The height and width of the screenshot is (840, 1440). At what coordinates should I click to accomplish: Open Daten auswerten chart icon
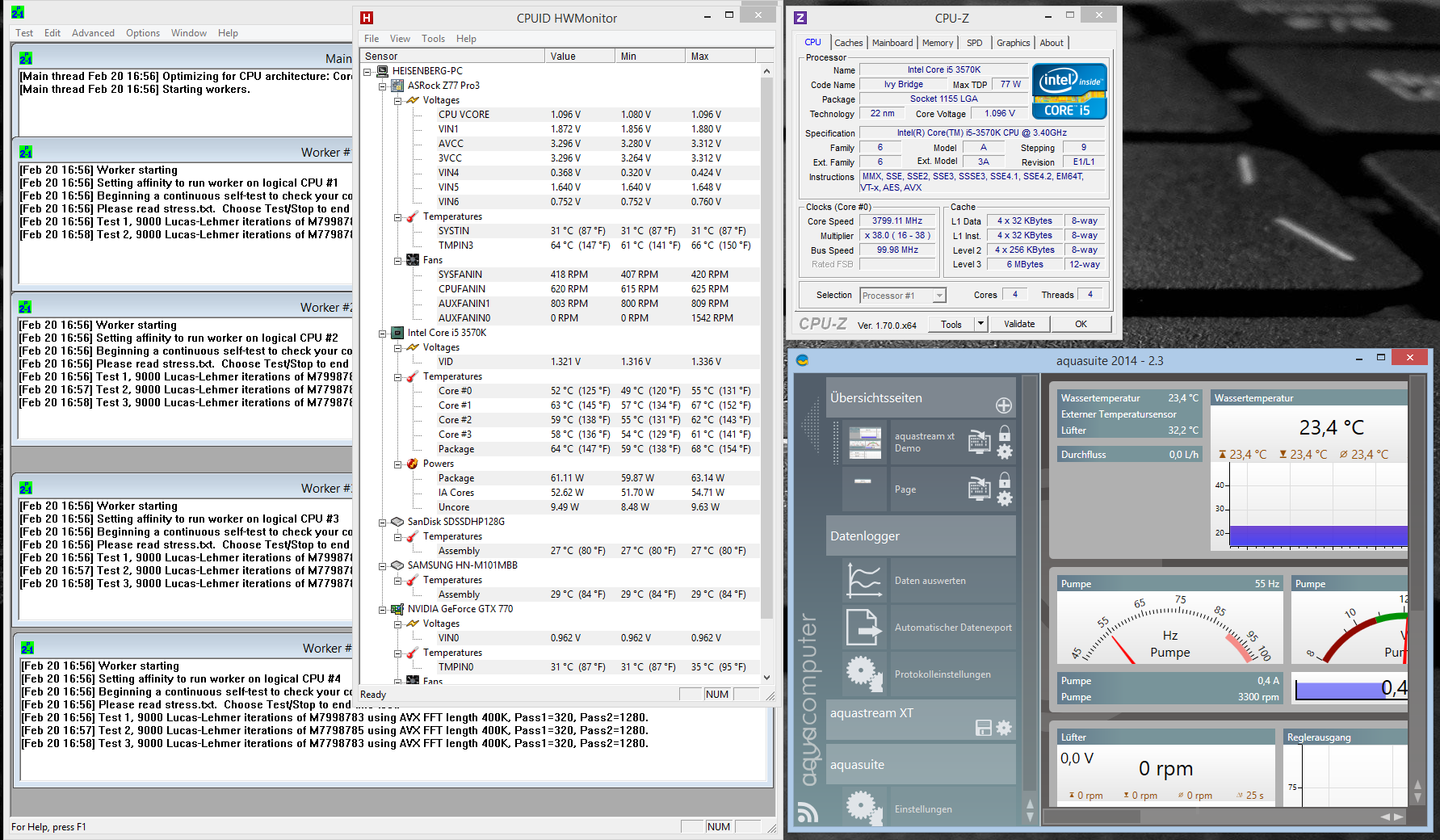point(864,580)
